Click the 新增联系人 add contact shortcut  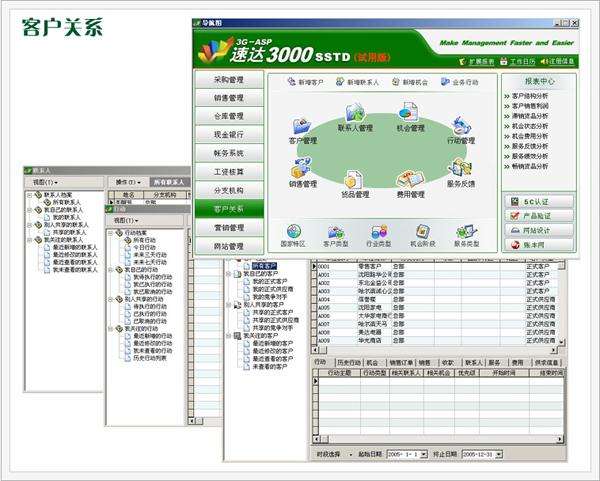(357, 82)
